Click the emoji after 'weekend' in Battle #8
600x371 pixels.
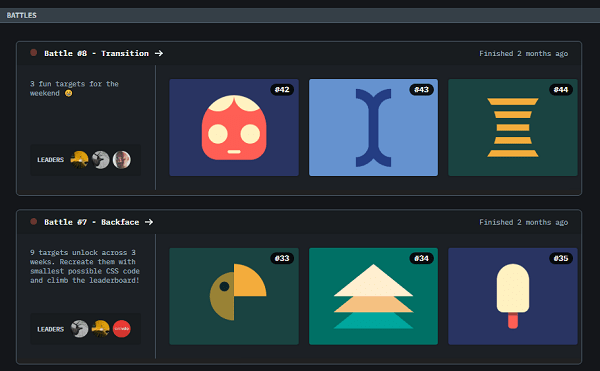pyautogui.click(x=68, y=93)
